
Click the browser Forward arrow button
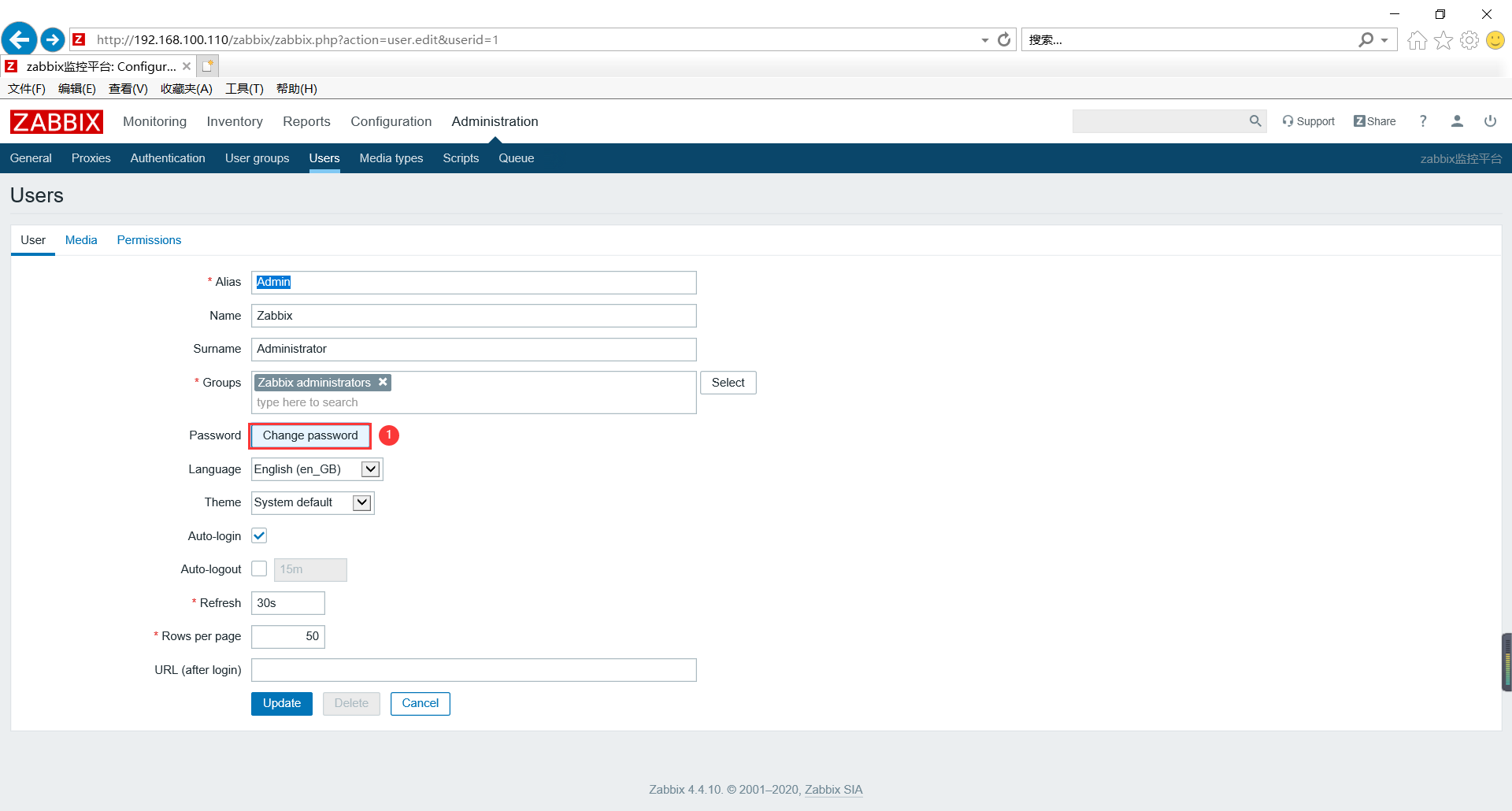[x=53, y=39]
